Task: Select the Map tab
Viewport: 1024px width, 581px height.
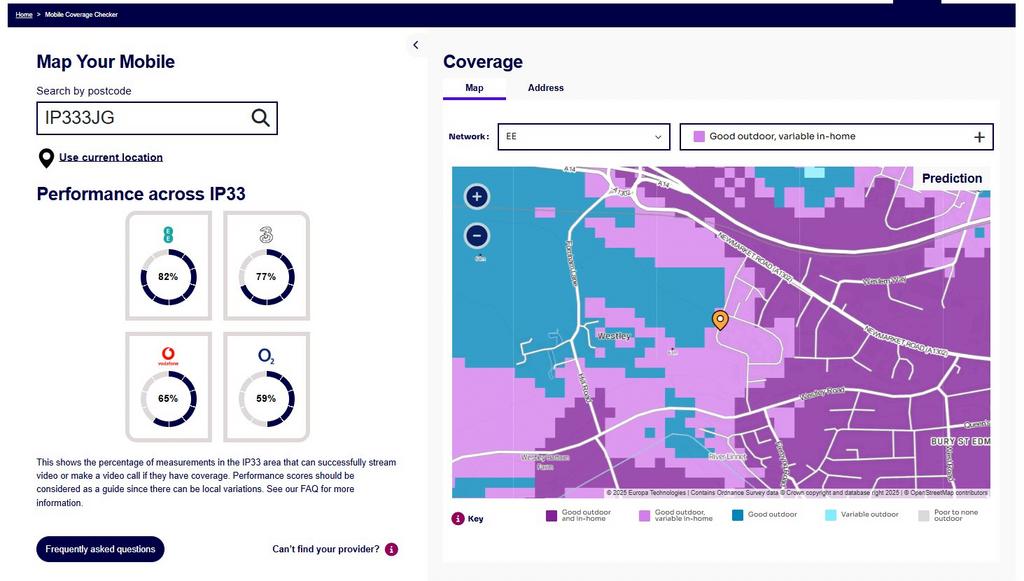Action: 474,88
